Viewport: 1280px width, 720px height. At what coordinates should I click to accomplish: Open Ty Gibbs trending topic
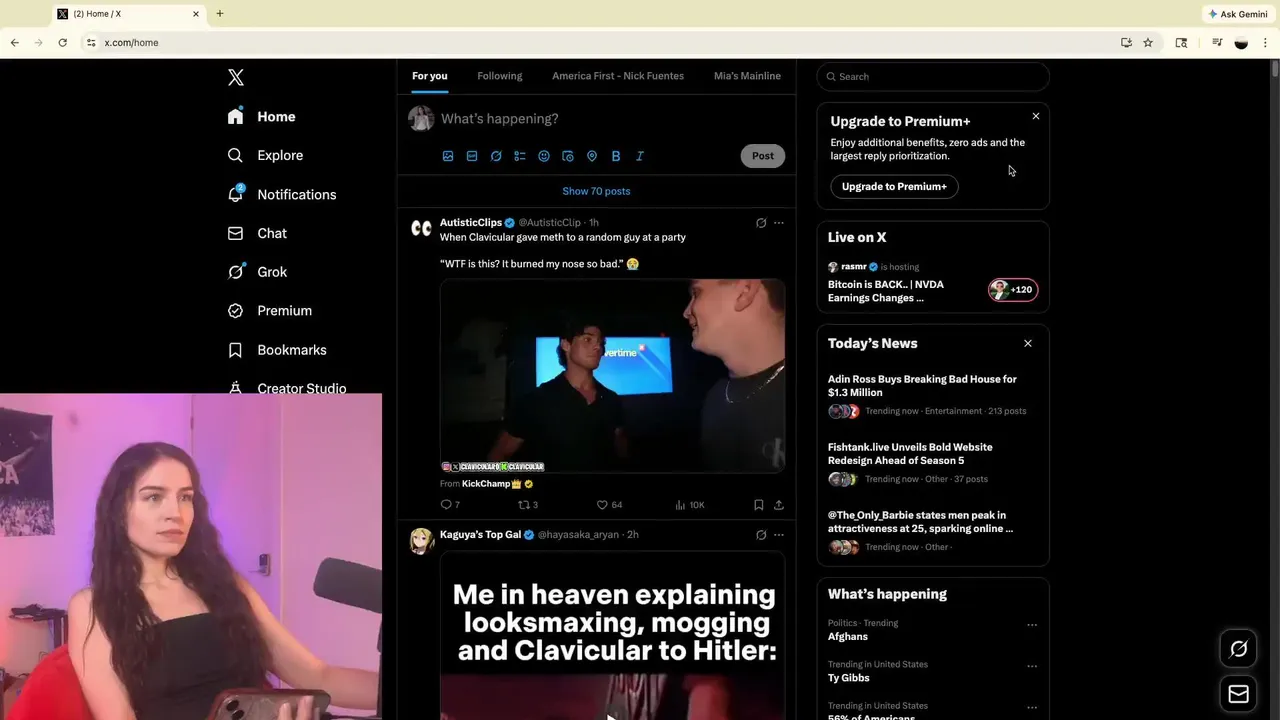850,678
